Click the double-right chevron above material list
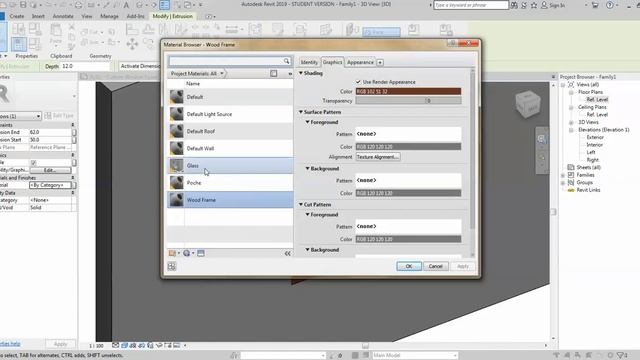 tap(290, 74)
